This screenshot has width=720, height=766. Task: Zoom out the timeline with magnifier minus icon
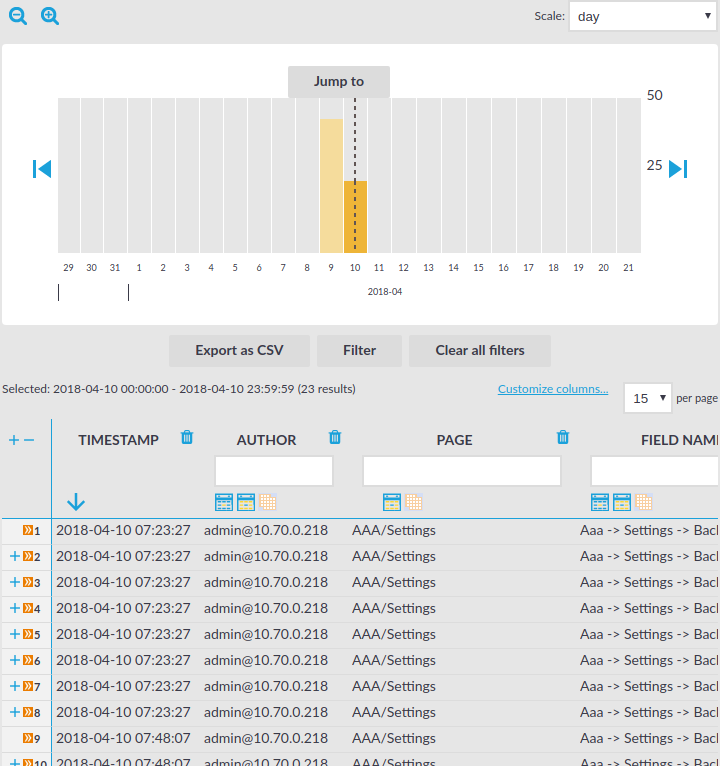pyautogui.click(x=18, y=16)
